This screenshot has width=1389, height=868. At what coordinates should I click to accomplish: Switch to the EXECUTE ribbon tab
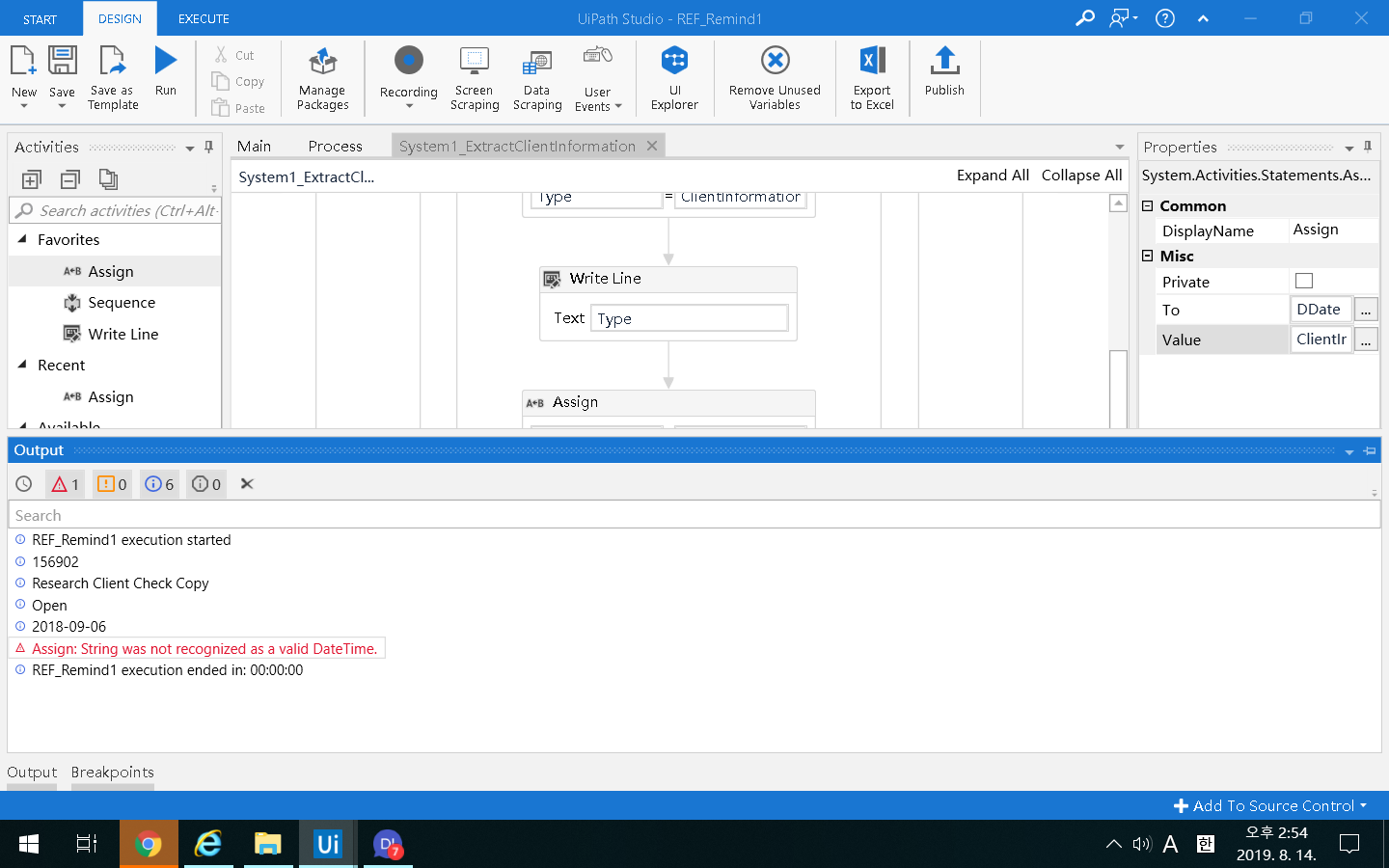point(204,19)
